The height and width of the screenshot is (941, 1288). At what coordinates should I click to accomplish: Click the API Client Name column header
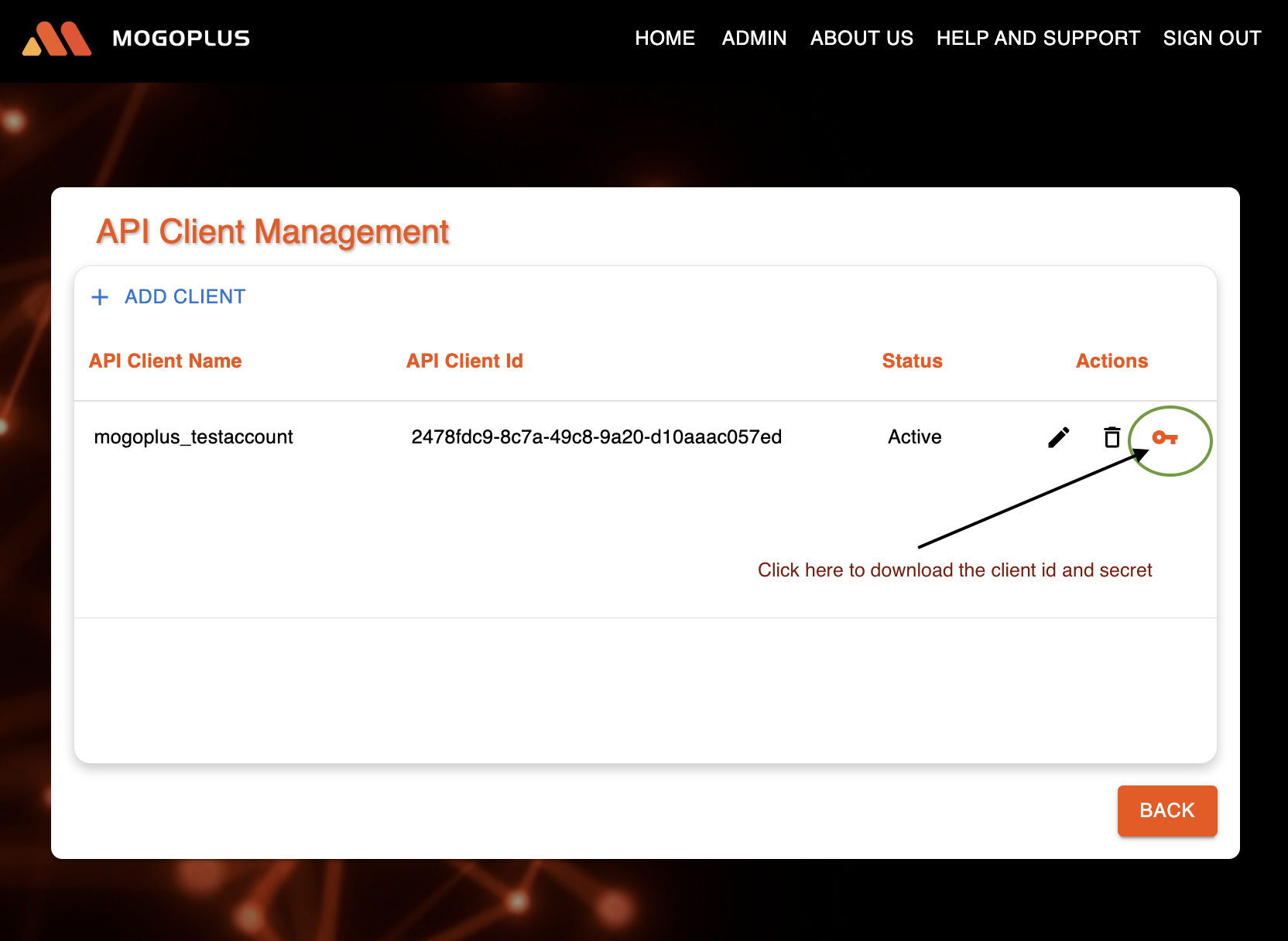click(166, 361)
